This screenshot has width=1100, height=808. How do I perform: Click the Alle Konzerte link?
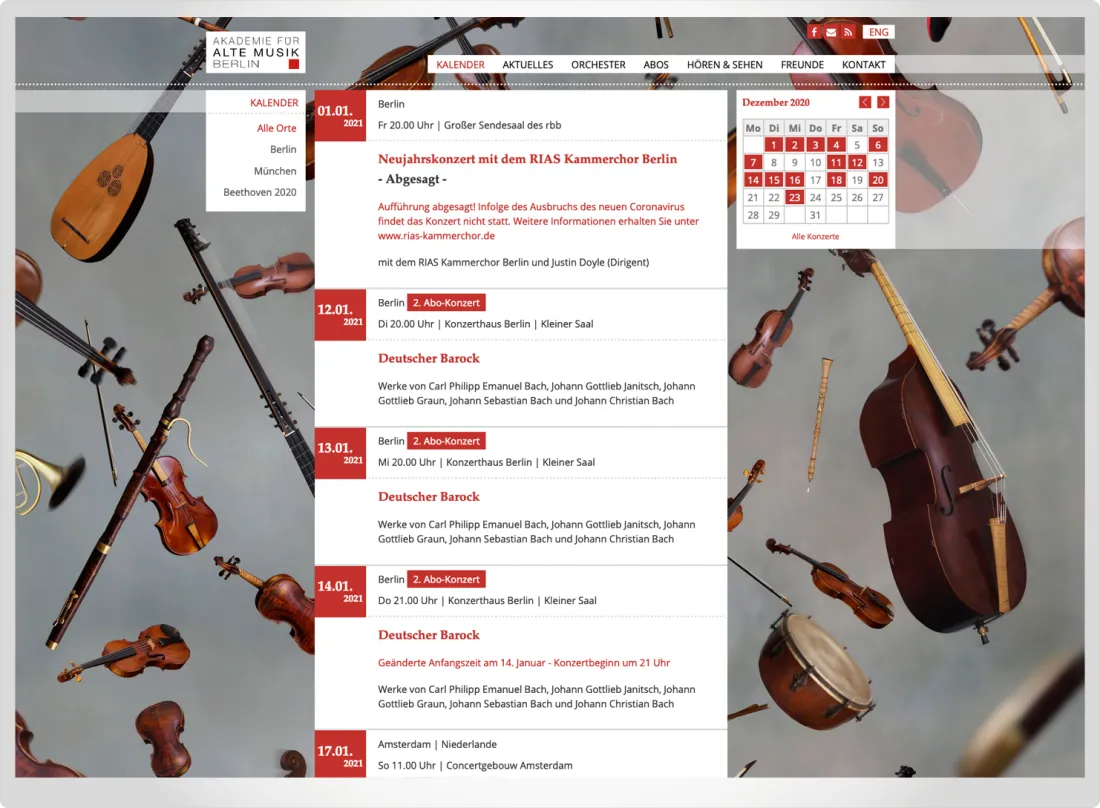pyautogui.click(x=815, y=236)
